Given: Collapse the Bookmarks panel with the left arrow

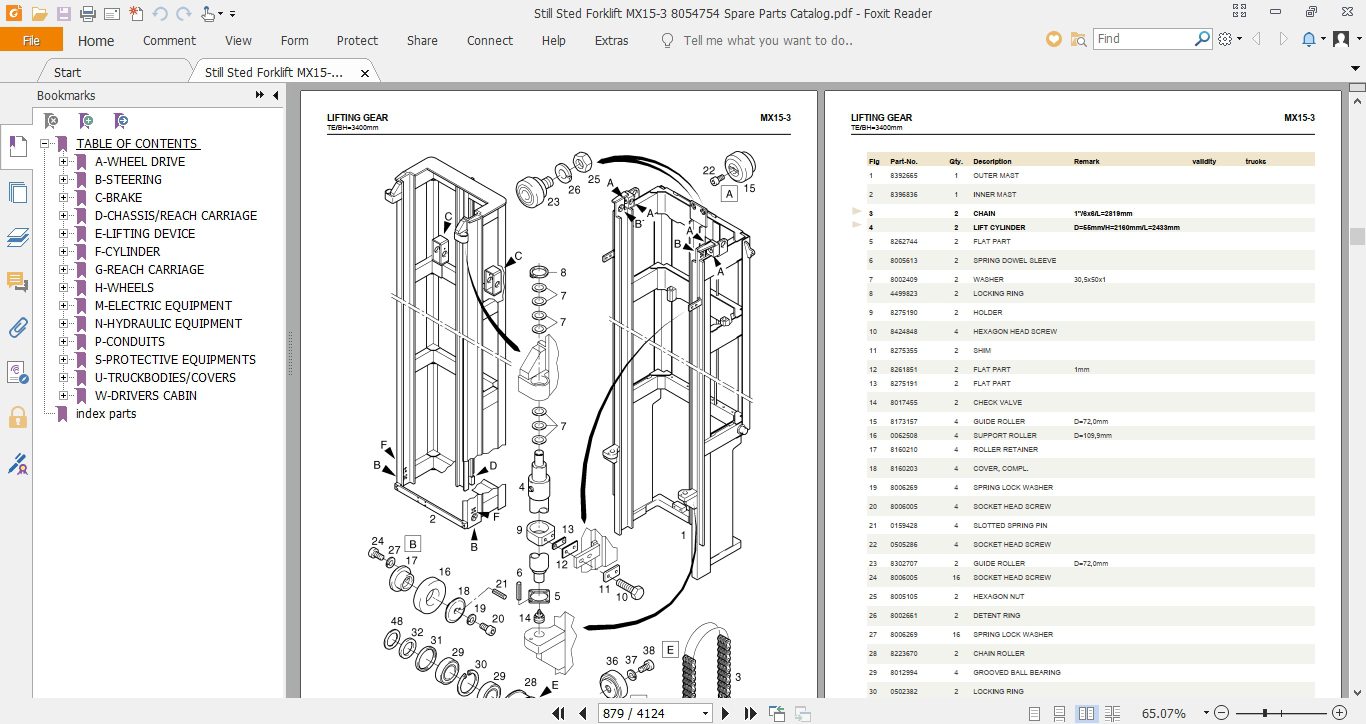Looking at the screenshot, I should click(276, 96).
